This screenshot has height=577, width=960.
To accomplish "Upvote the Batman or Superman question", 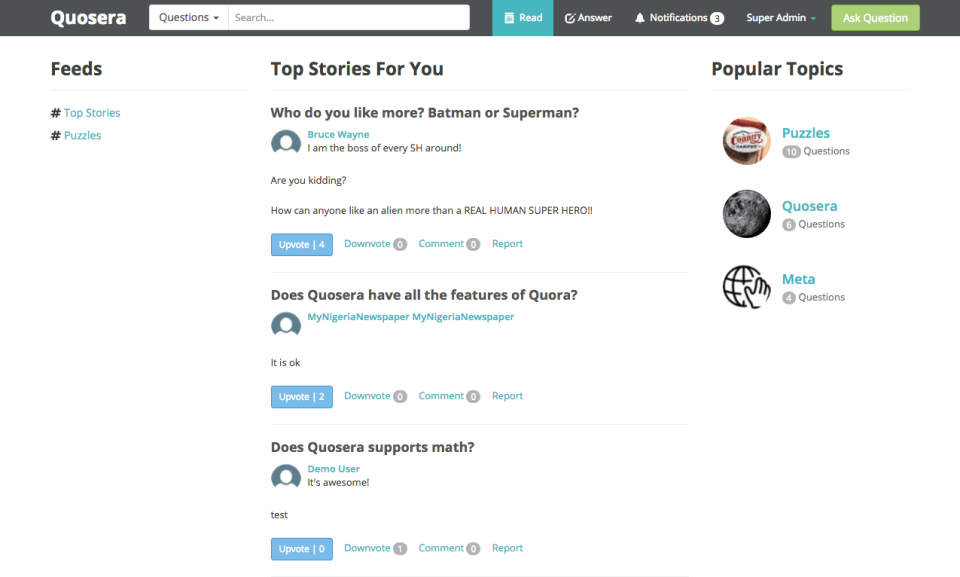I will click(301, 244).
